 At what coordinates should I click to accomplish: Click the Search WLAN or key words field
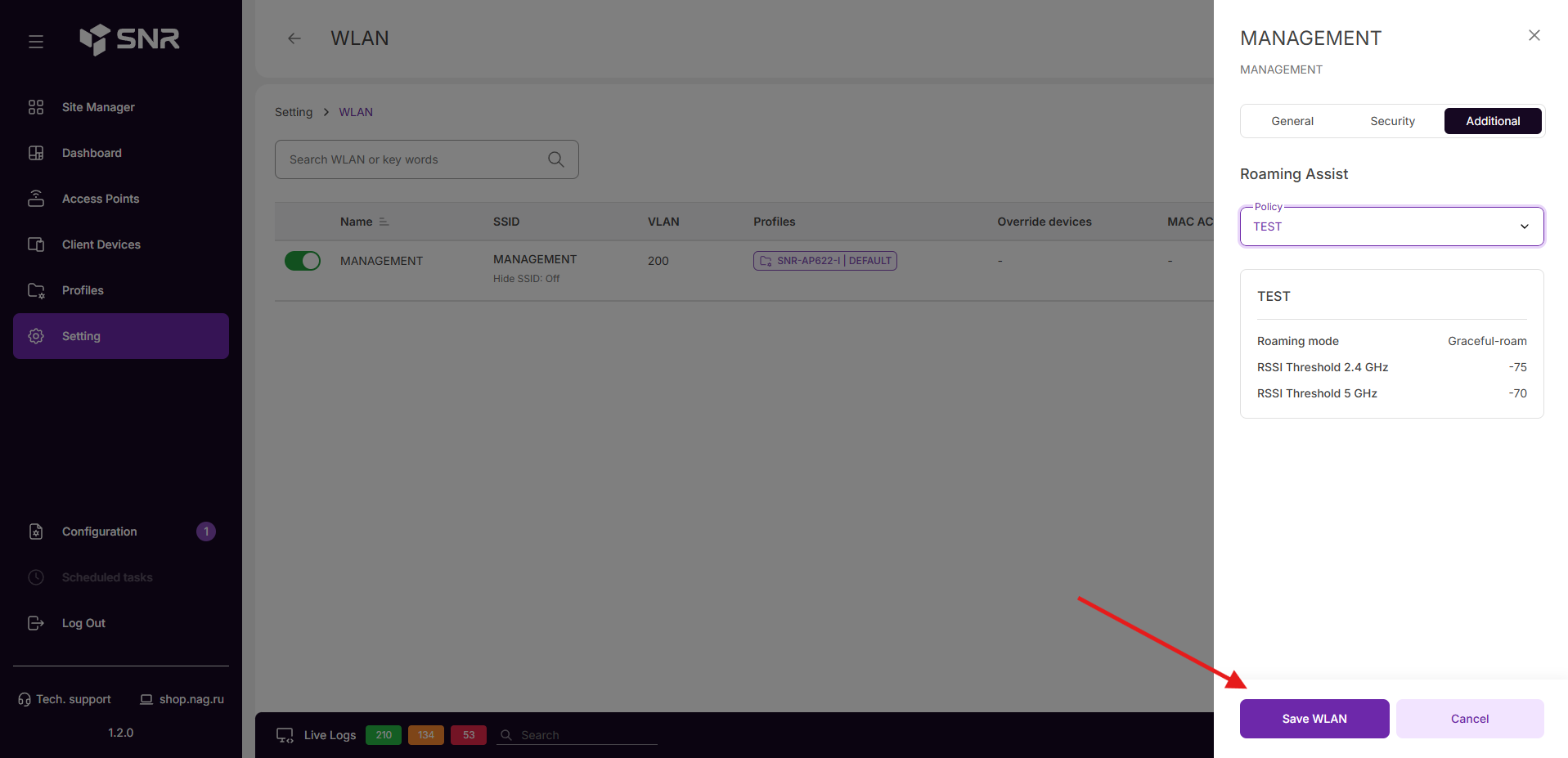(x=427, y=159)
